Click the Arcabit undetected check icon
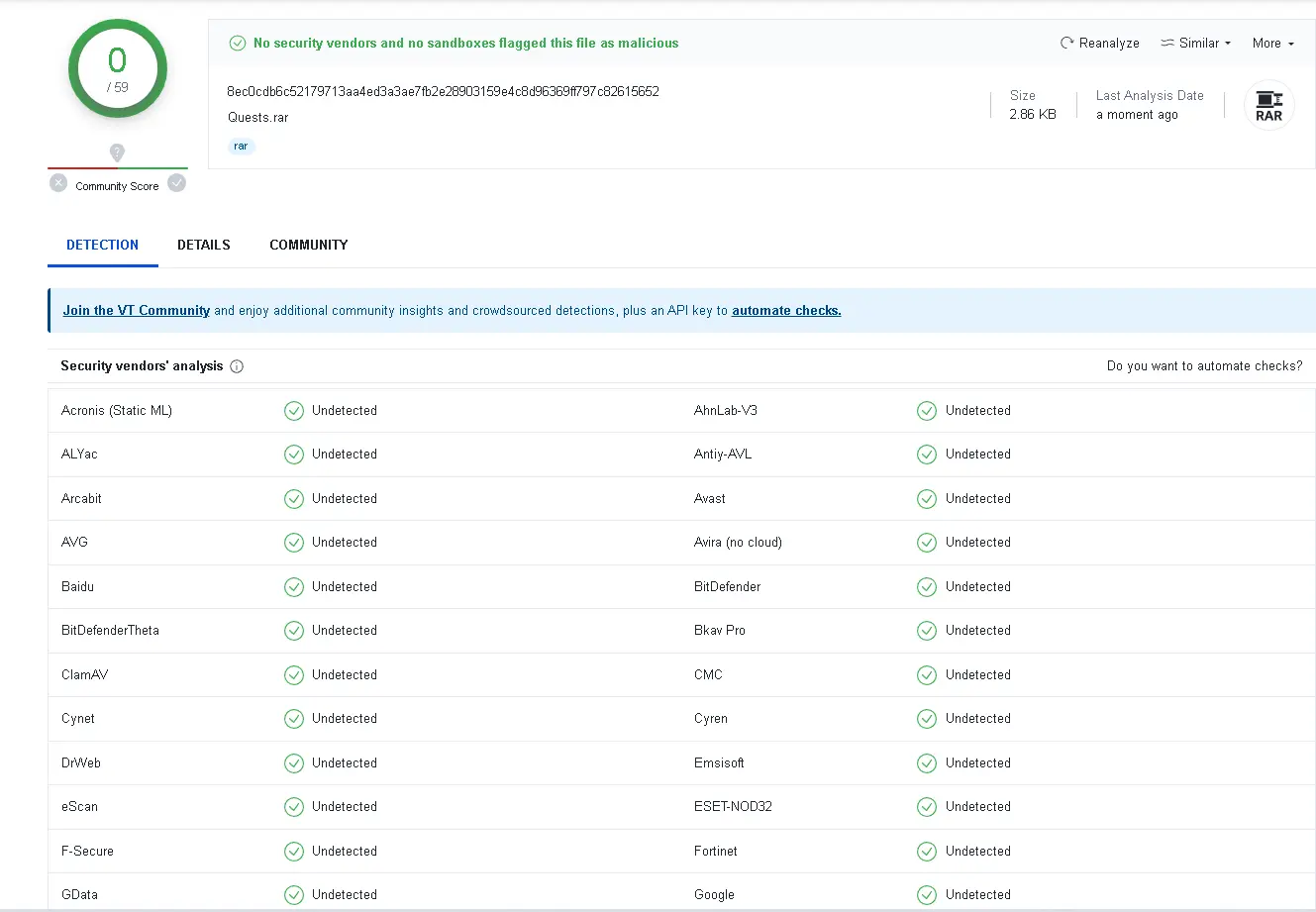 pyautogui.click(x=294, y=499)
